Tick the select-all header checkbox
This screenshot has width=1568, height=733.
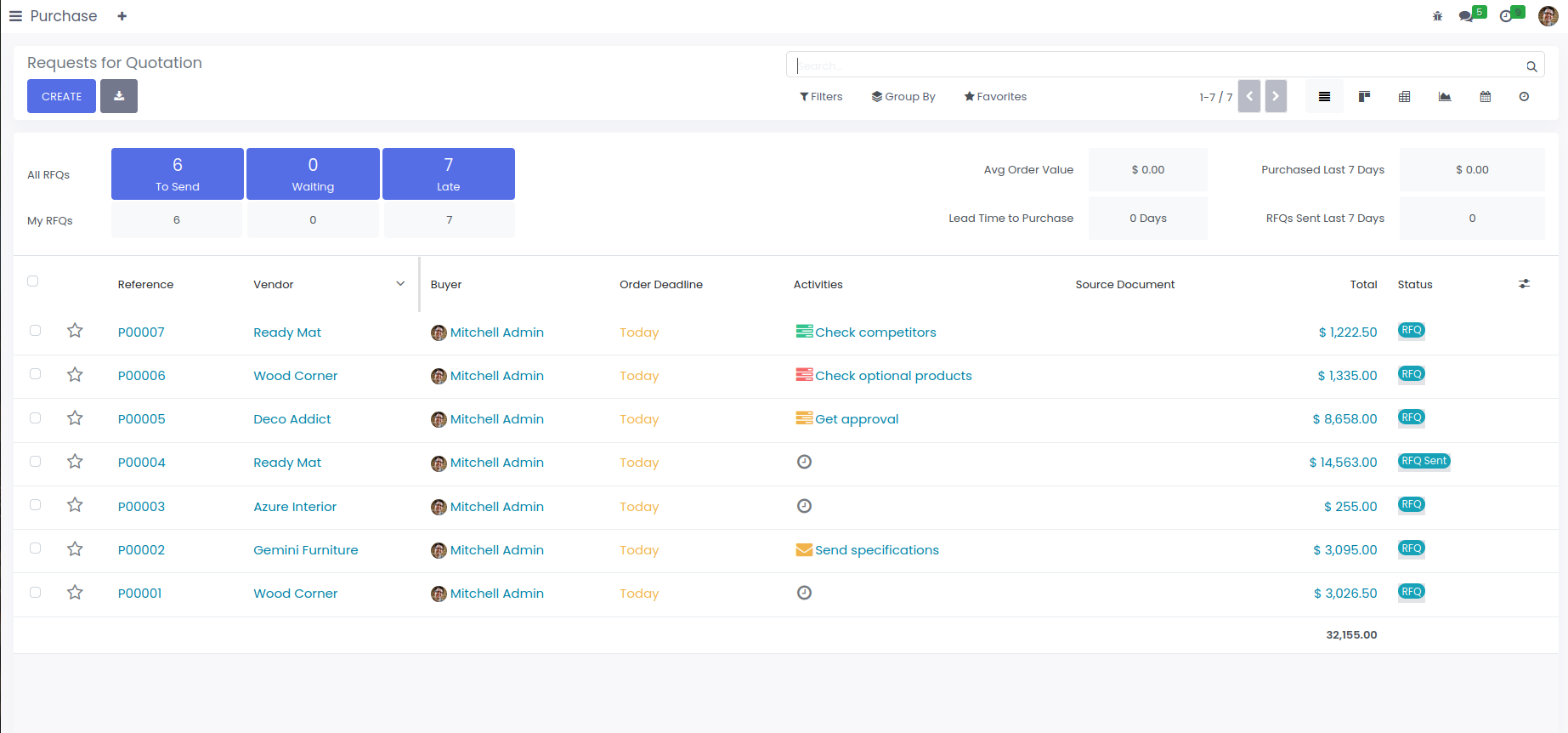33,281
